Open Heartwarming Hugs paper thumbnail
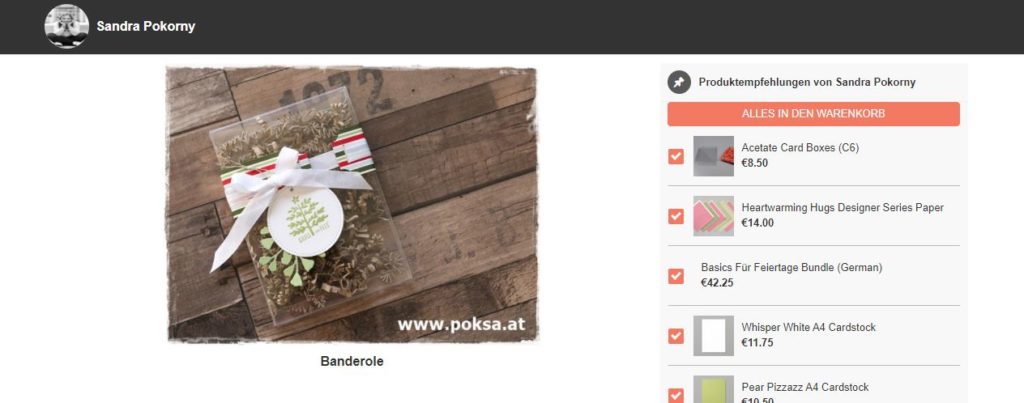This screenshot has height=403, width=1024. 713,216
